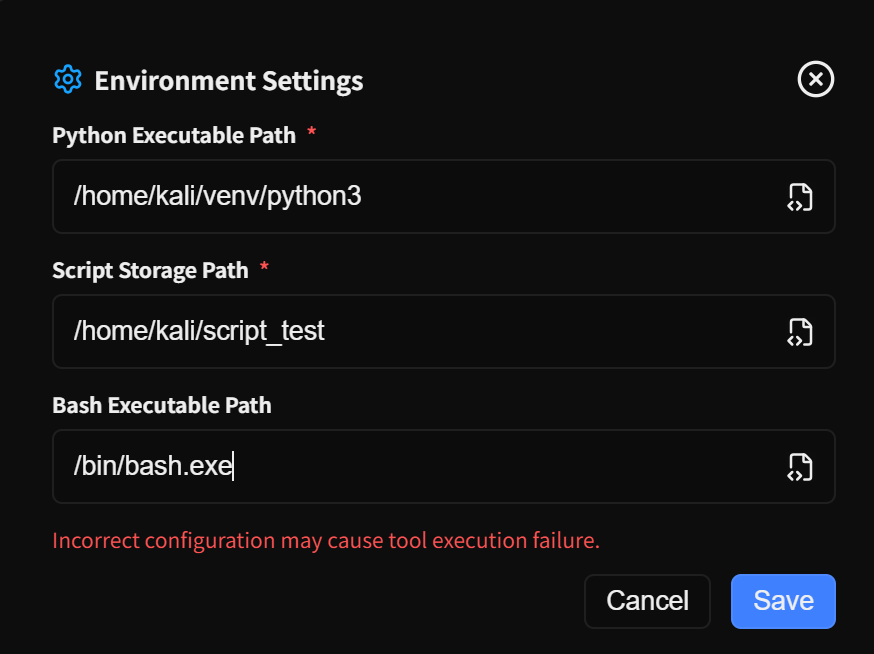
Task: Click the Bash Executable Path label
Action: tap(162, 405)
